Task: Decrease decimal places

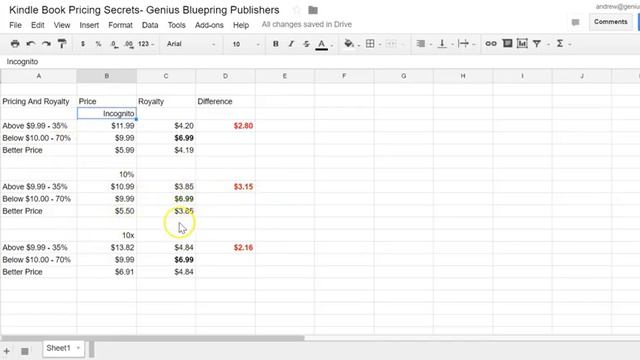Action: point(114,44)
